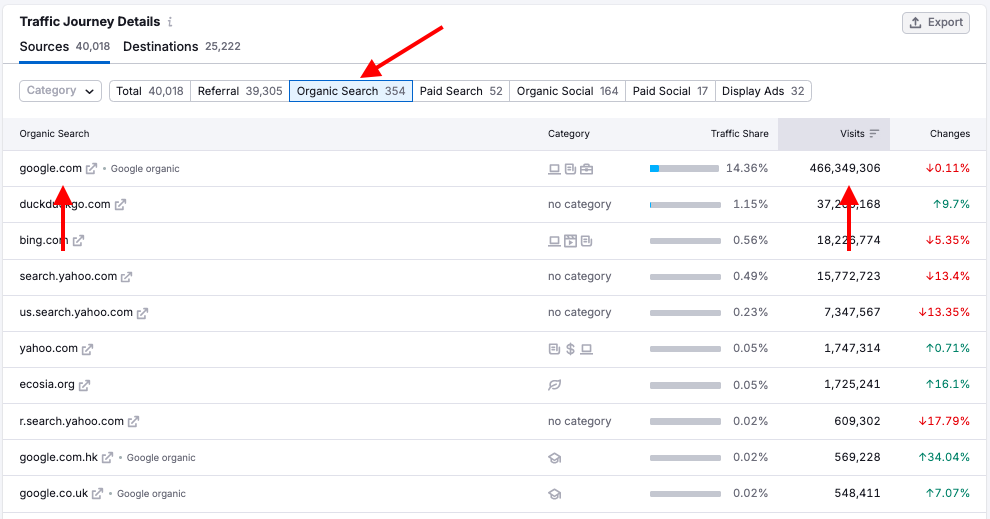
Task: Open the search.yahoo.com source link
Action: [x=68, y=277]
